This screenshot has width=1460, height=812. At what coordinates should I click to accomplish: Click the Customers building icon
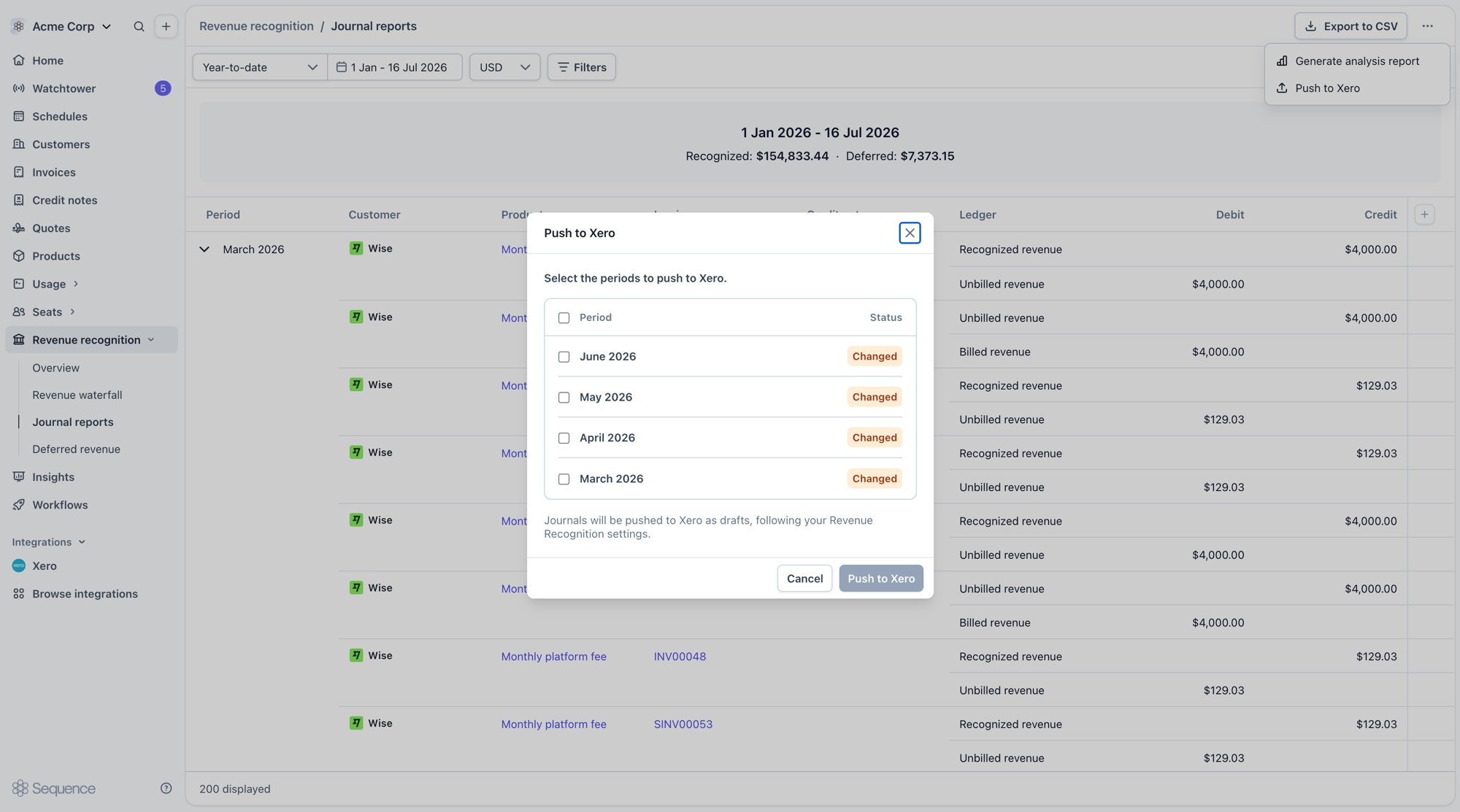(x=19, y=144)
